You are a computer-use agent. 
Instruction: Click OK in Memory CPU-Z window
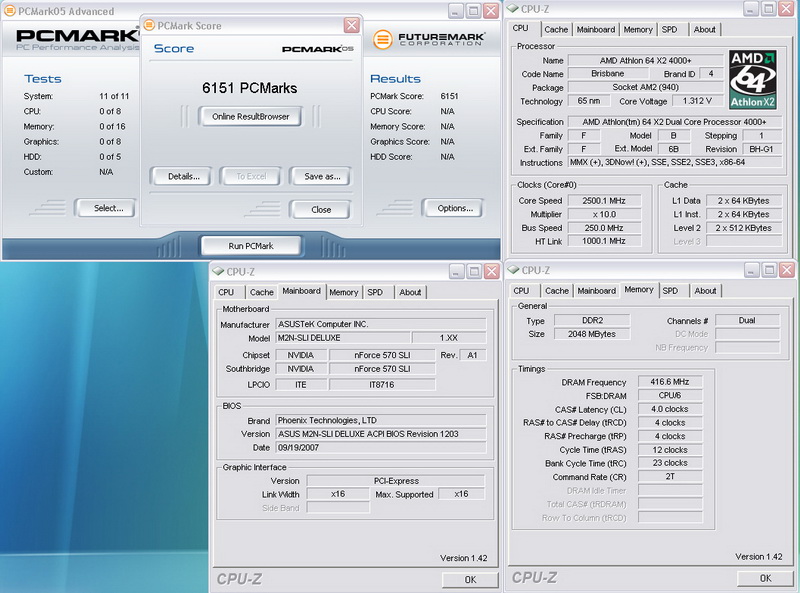click(765, 578)
